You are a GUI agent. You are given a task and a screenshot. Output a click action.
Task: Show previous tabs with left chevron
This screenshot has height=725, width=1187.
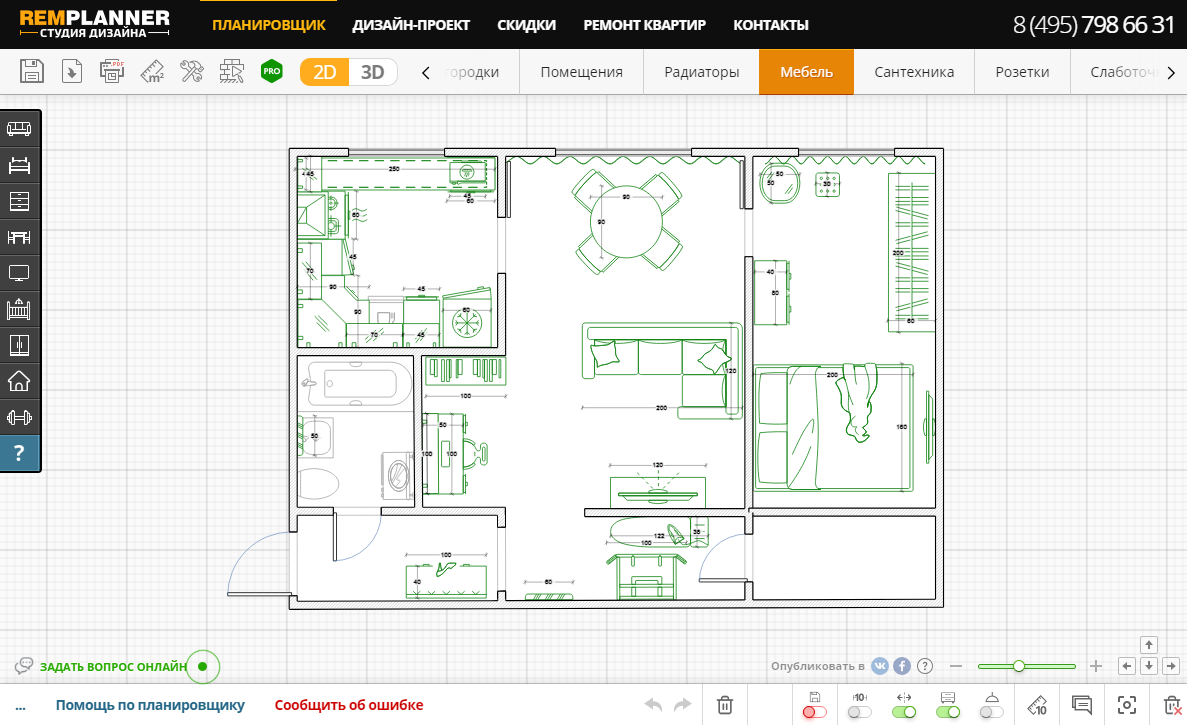425,73
